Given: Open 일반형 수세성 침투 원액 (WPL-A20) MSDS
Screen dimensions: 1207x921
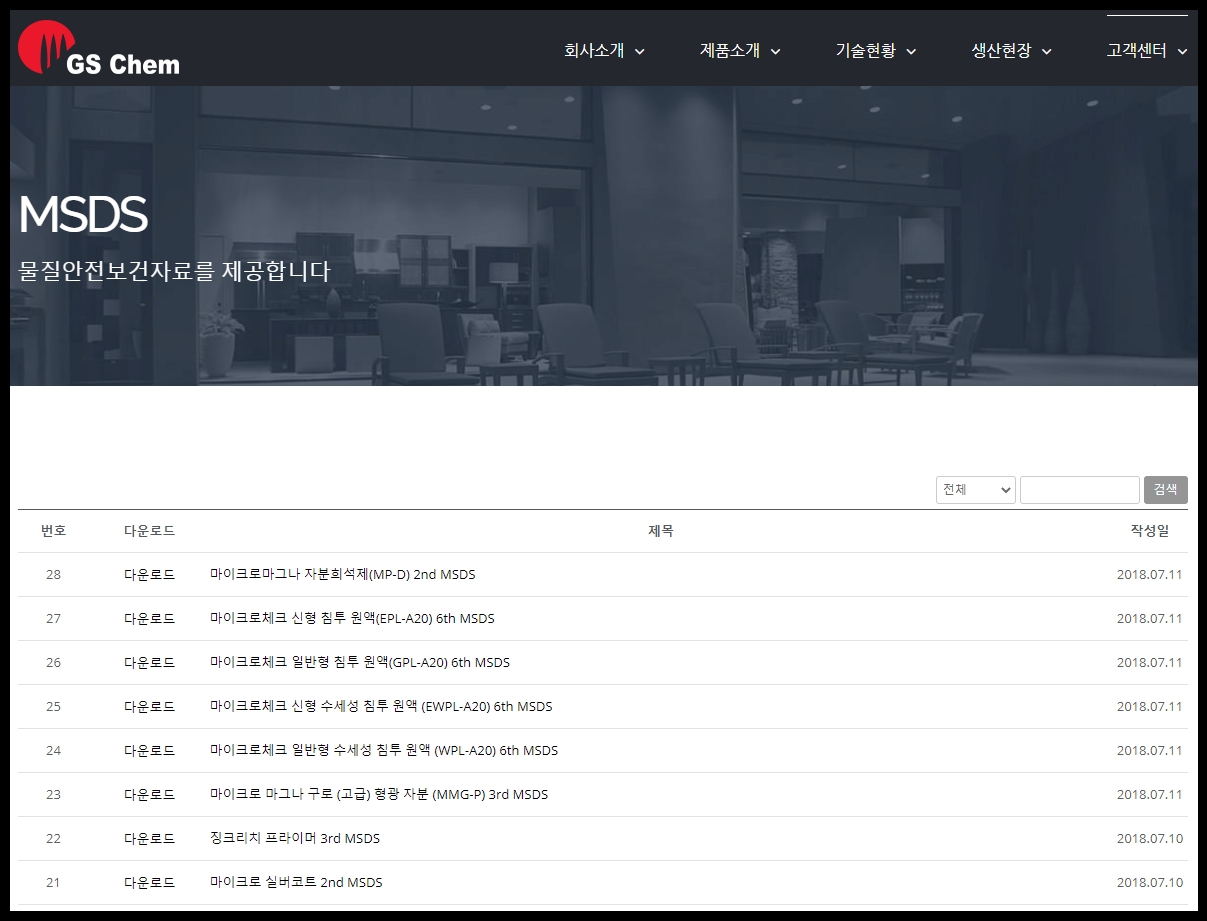Looking at the screenshot, I should [384, 751].
